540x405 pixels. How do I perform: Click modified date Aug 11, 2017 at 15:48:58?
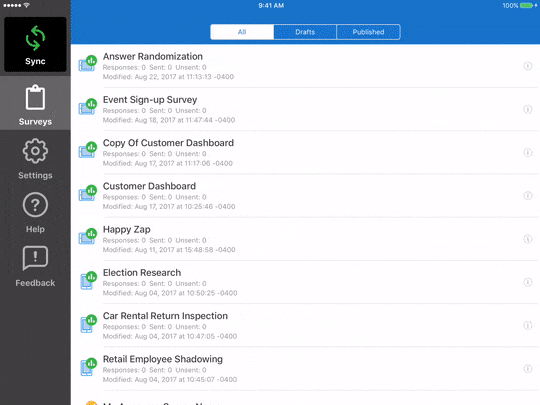pos(169,250)
